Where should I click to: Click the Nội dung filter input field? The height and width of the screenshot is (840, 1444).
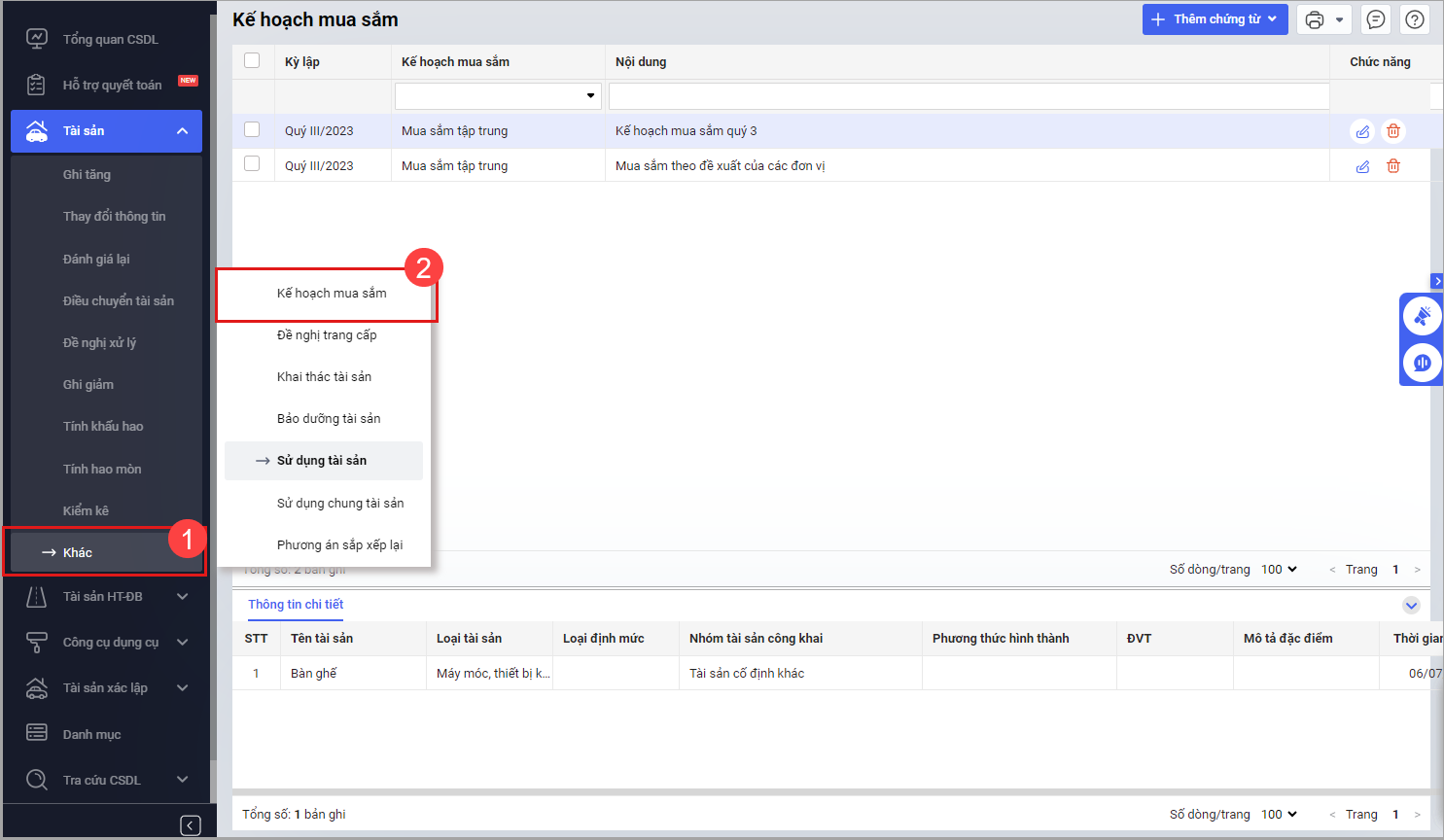point(969,95)
